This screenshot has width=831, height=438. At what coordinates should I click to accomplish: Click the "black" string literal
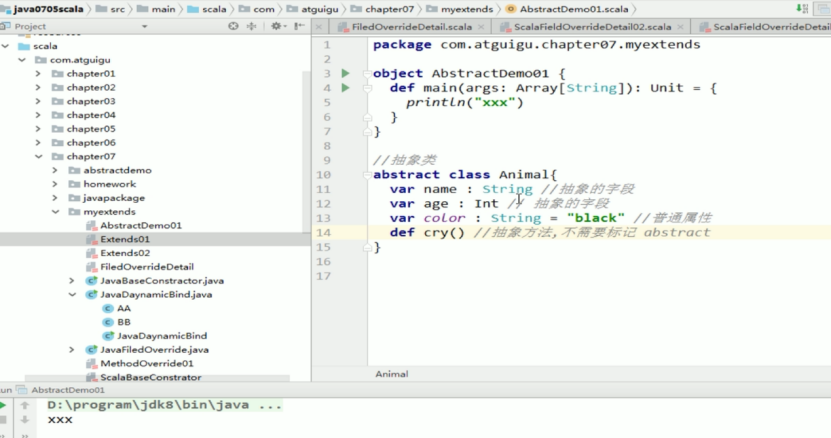(595, 218)
